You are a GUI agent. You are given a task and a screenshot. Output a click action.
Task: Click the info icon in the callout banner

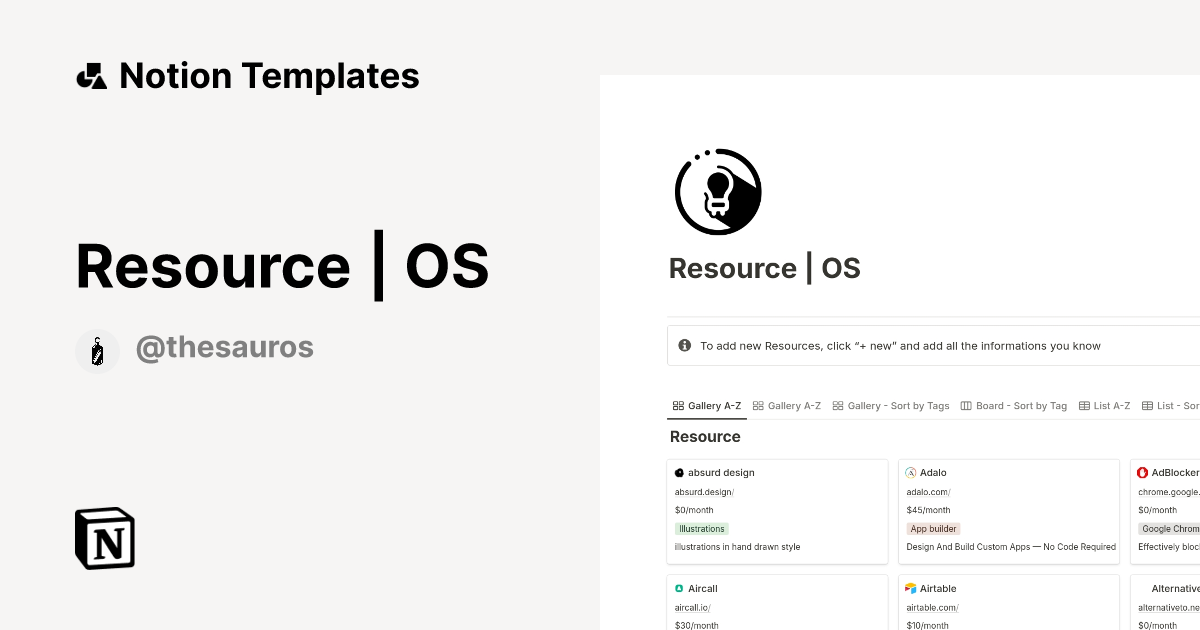[685, 345]
